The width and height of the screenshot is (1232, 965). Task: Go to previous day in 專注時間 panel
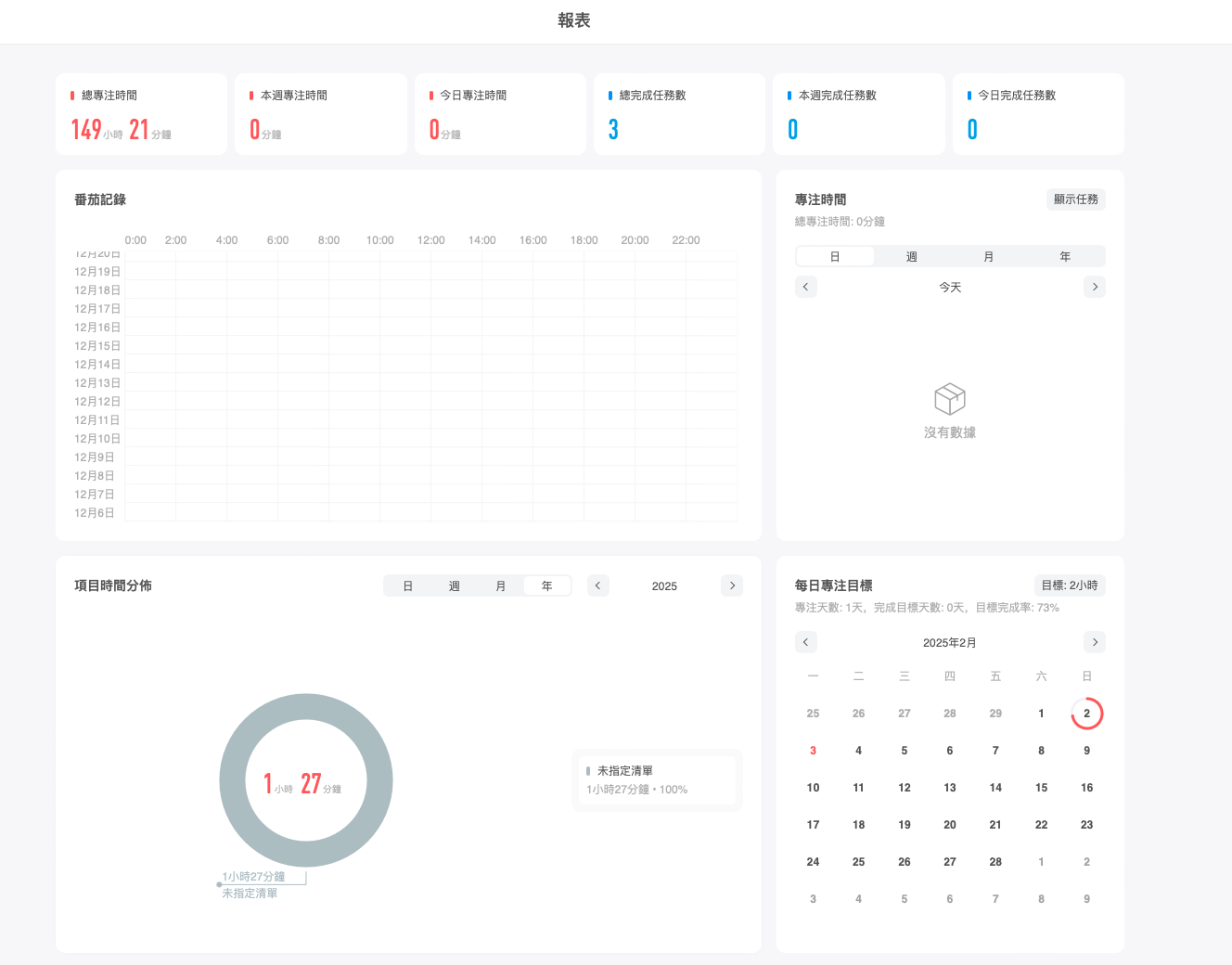pyautogui.click(x=806, y=286)
